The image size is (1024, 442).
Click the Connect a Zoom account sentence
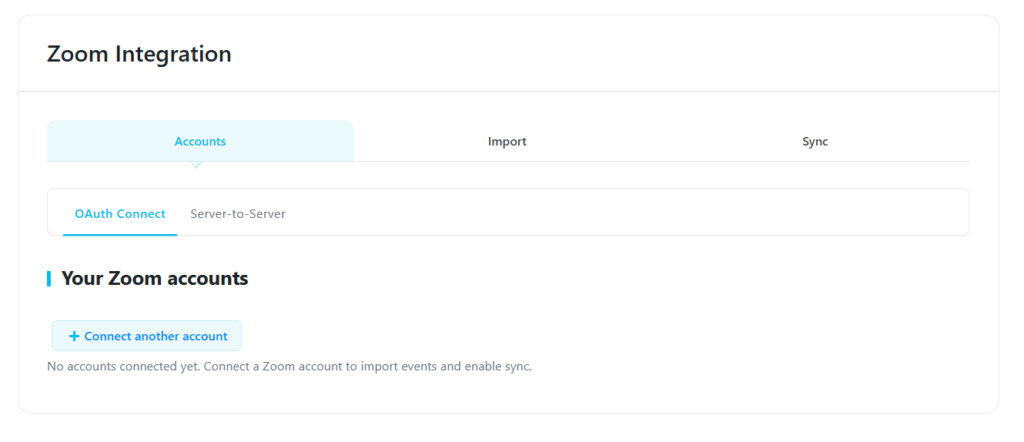coord(369,366)
